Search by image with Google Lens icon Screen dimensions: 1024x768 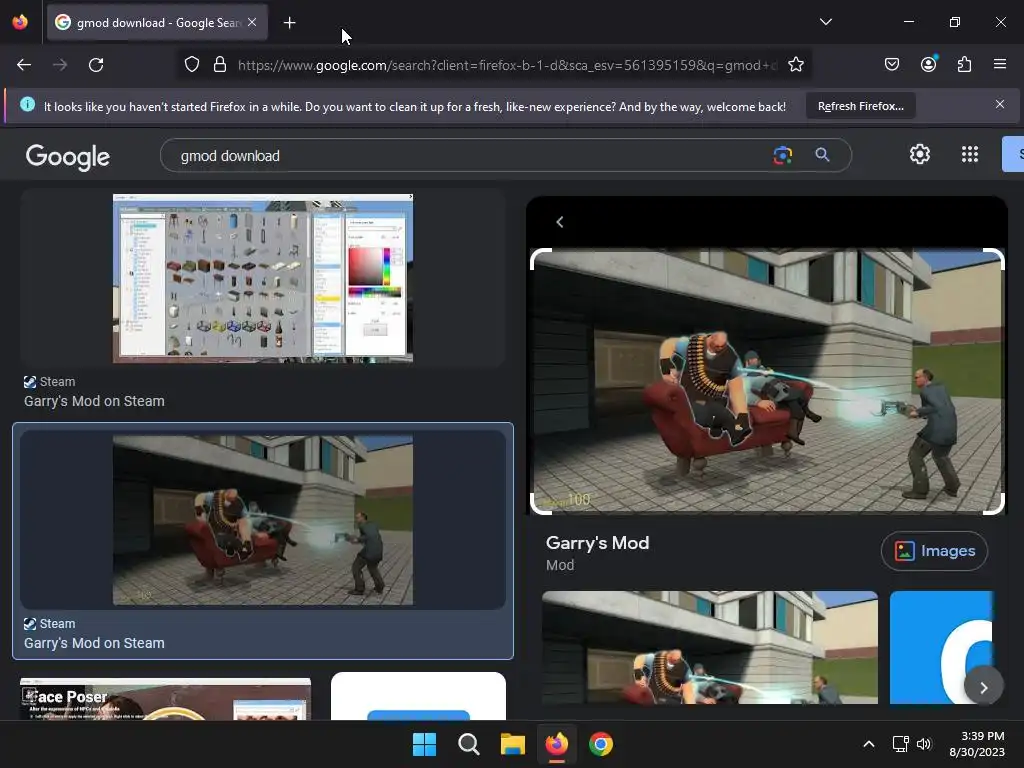pos(782,155)
